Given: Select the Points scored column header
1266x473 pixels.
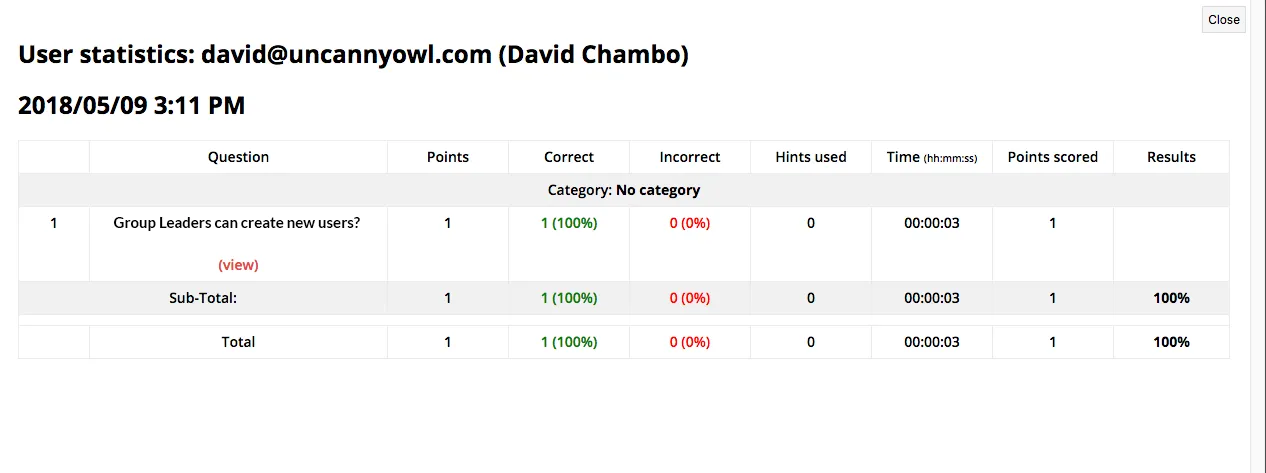Looking at the screenshot, I should pyautogui.click(x=1052, y=157).
